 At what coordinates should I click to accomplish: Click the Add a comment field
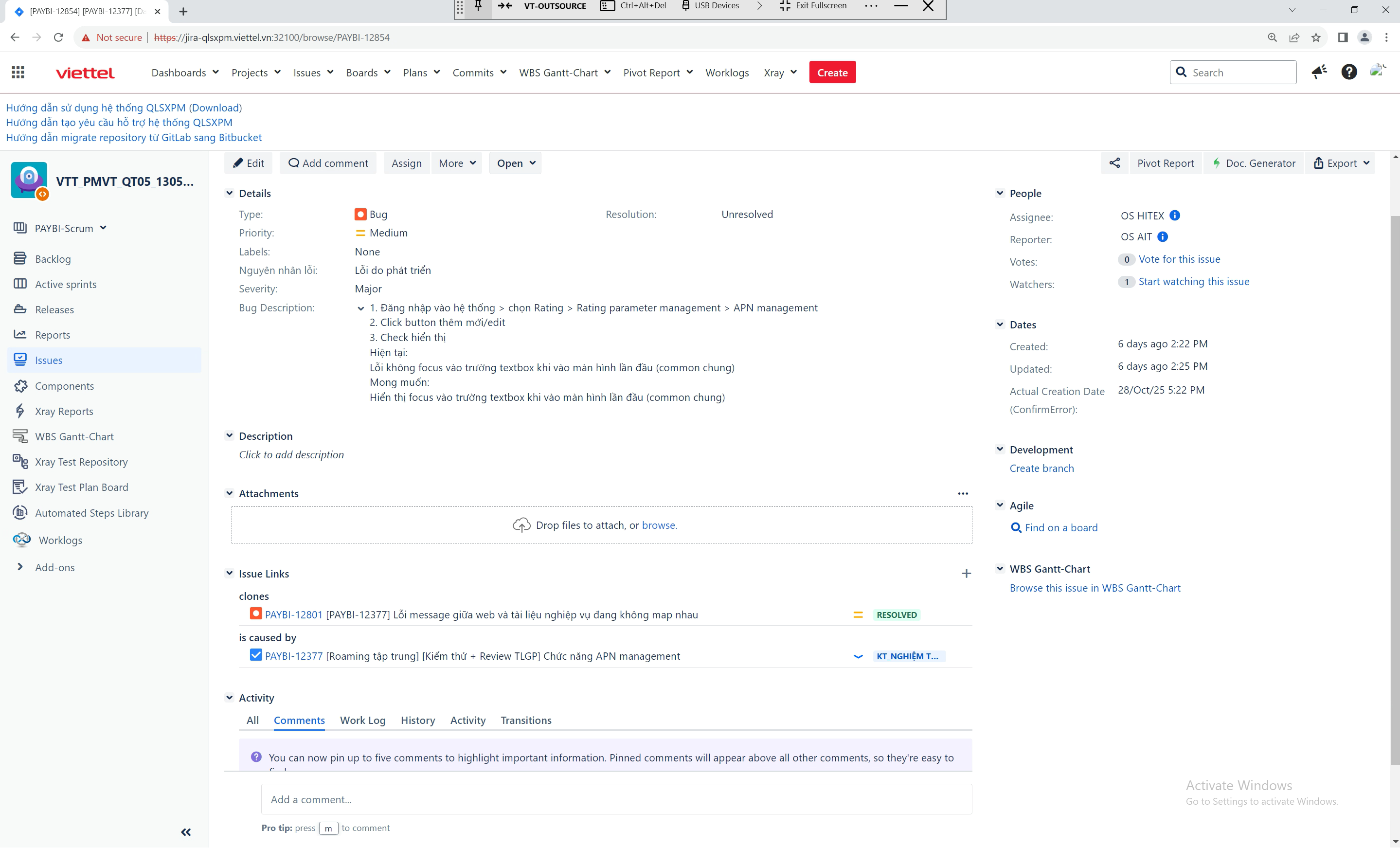[x=616, y=799]
